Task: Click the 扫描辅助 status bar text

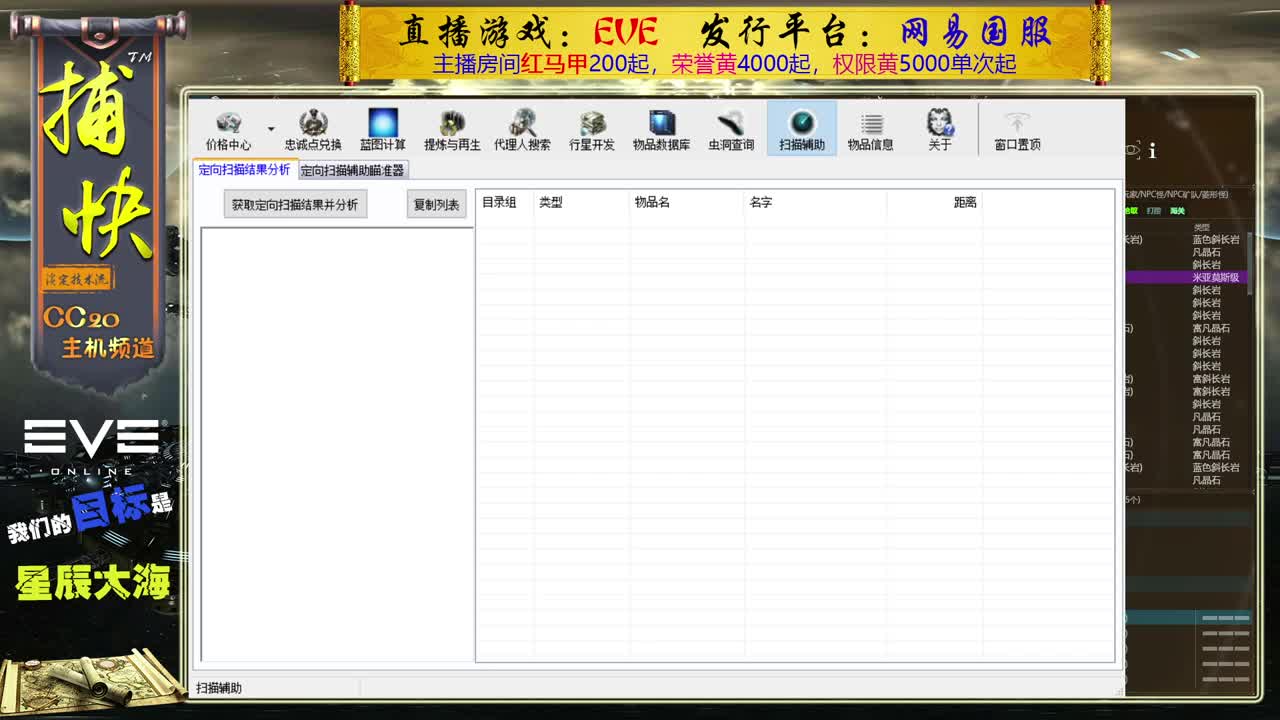Action: tap(219, 688)
